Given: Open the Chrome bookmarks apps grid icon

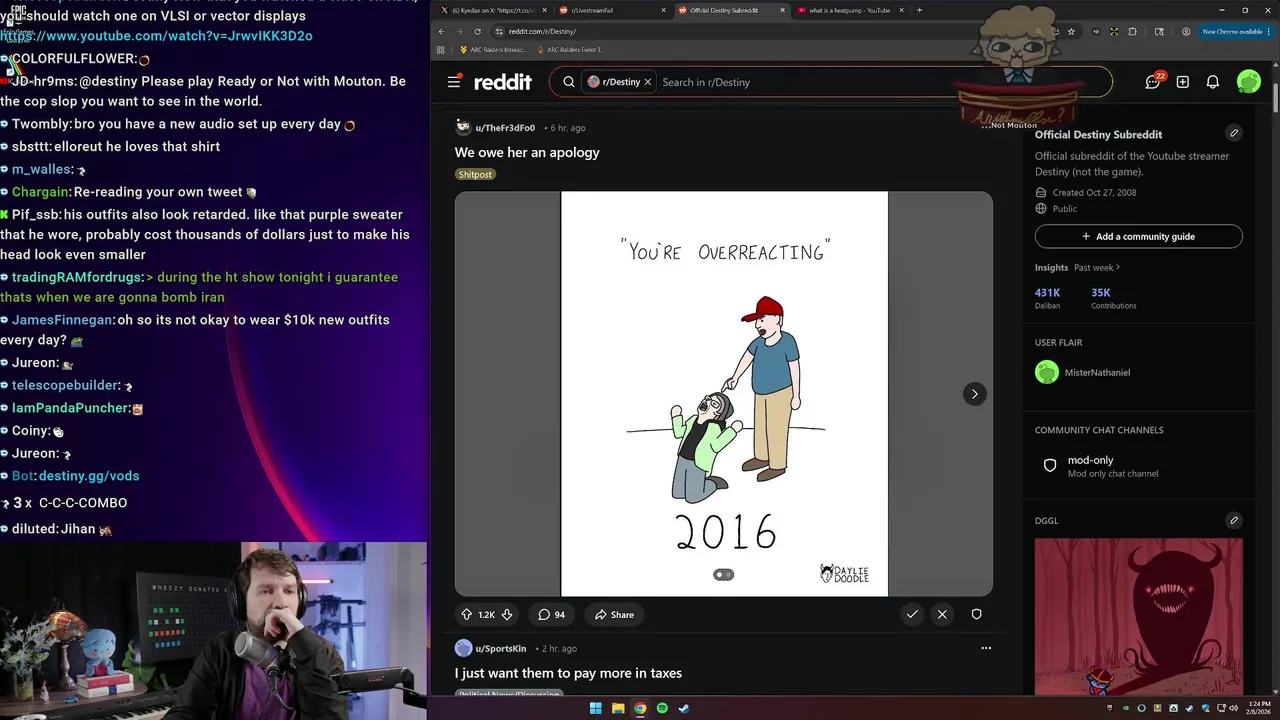Looking at the screenshot, I should (x=441, y=49).
